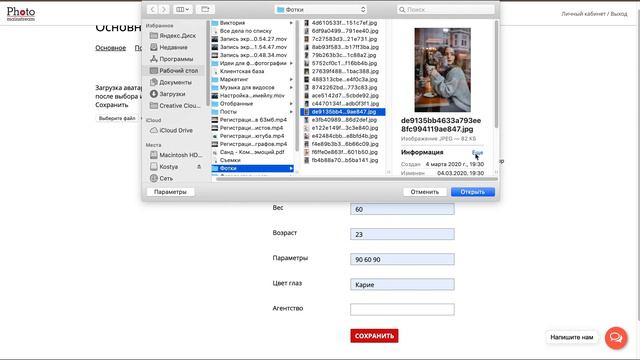Open the column view mode dropdown
Viewport: 640px width, 360px height.
182,9
